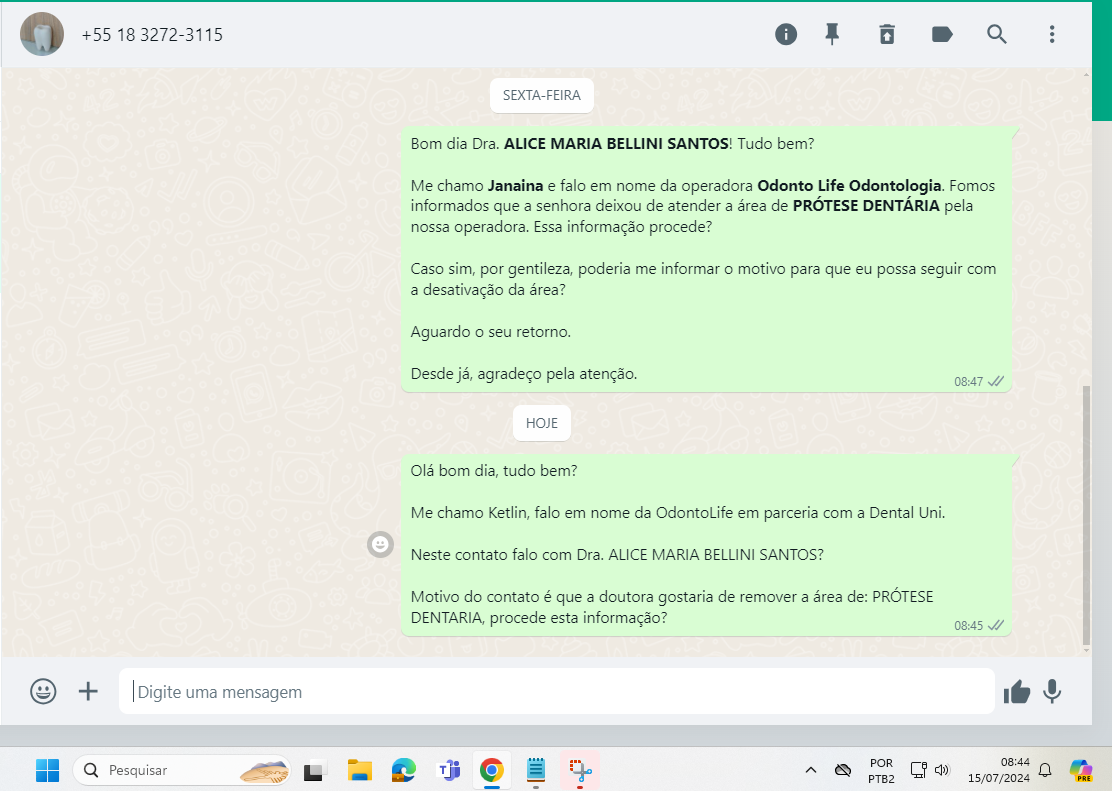Open Task View from the taskbar
This screenshot has width=1112, height=791.
pos(314,770)
